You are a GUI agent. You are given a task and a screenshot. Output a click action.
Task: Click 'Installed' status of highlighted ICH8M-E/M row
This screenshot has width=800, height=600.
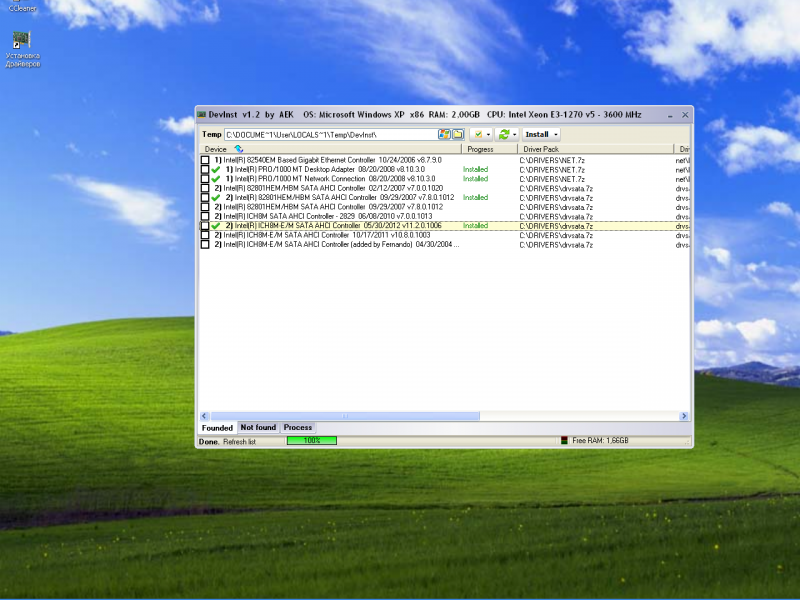point(476,226)
